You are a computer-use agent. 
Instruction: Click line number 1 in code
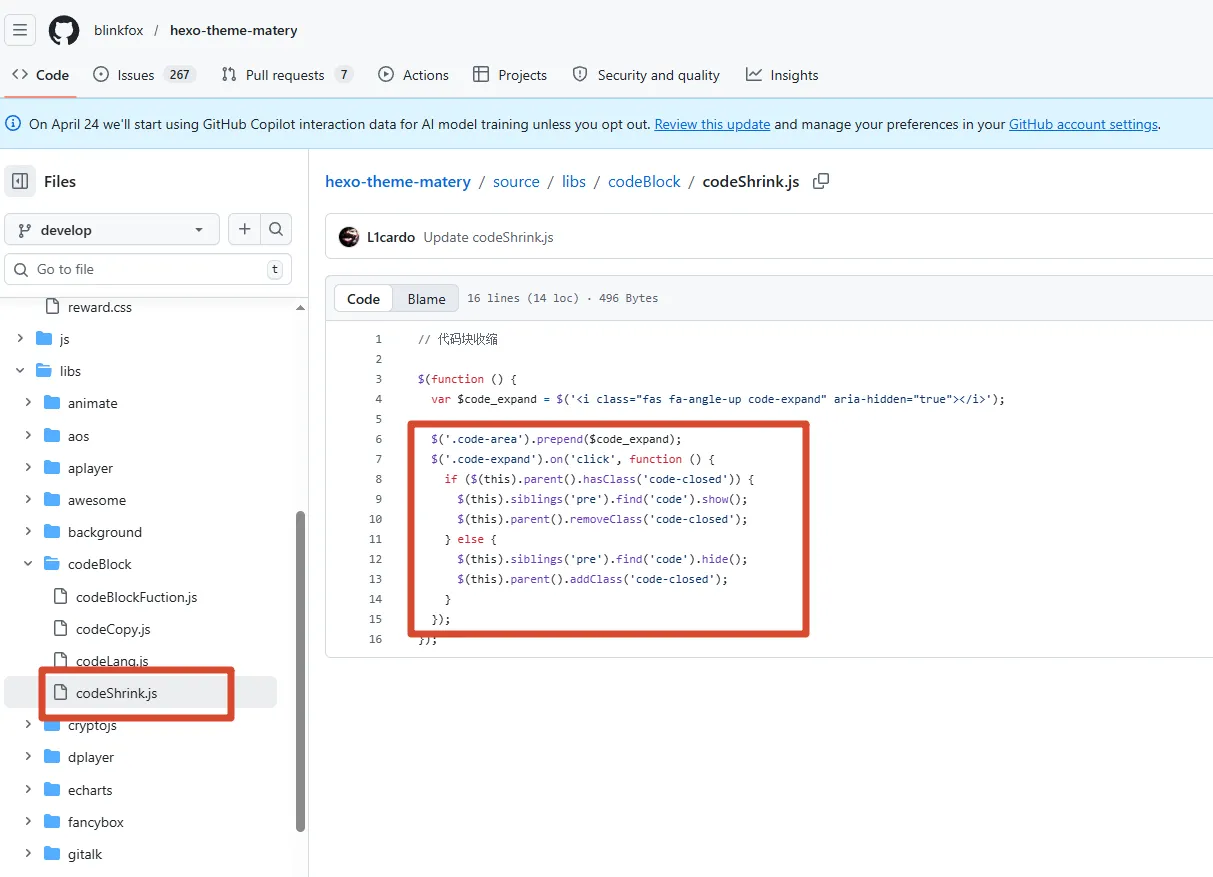tap(378, 339)
